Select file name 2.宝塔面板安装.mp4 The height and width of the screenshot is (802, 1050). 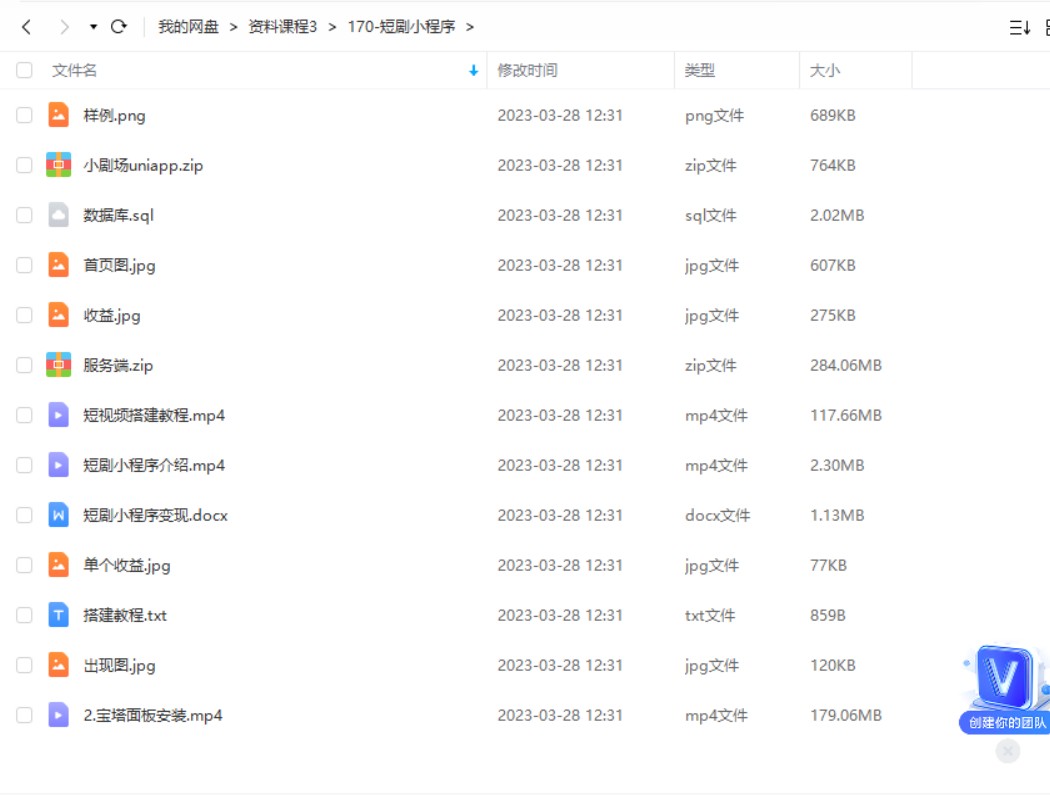(x=153, y=716)
